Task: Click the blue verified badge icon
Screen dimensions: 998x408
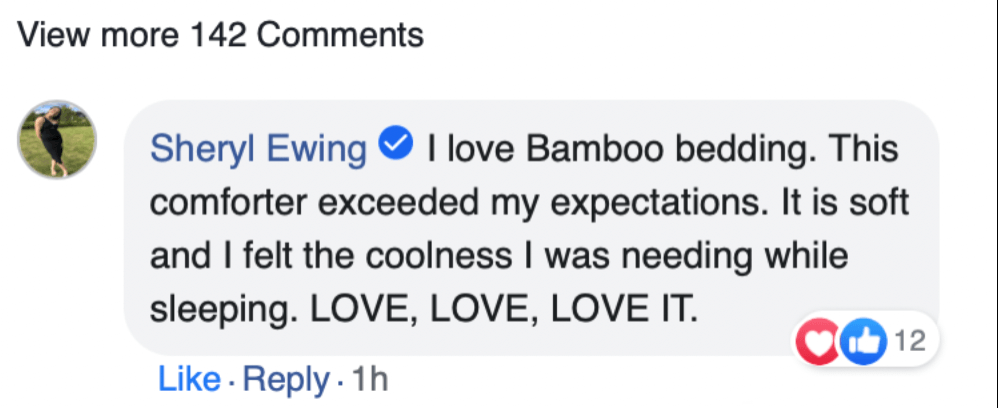Action: click(x=397, y=147)
